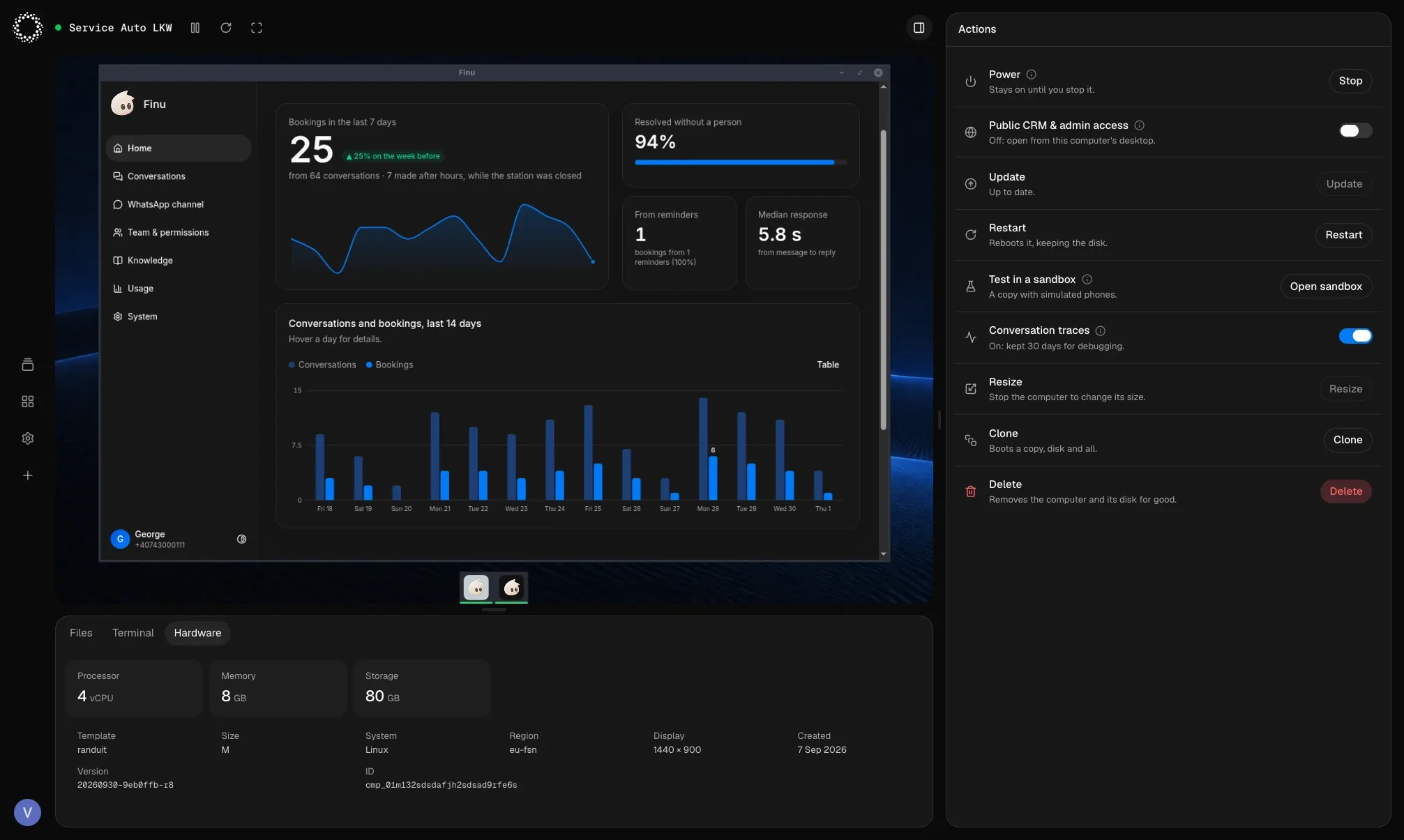Click info icon next to Test in a sandbox
The width and height of the screenshot is (1404, 840).
1087,280
